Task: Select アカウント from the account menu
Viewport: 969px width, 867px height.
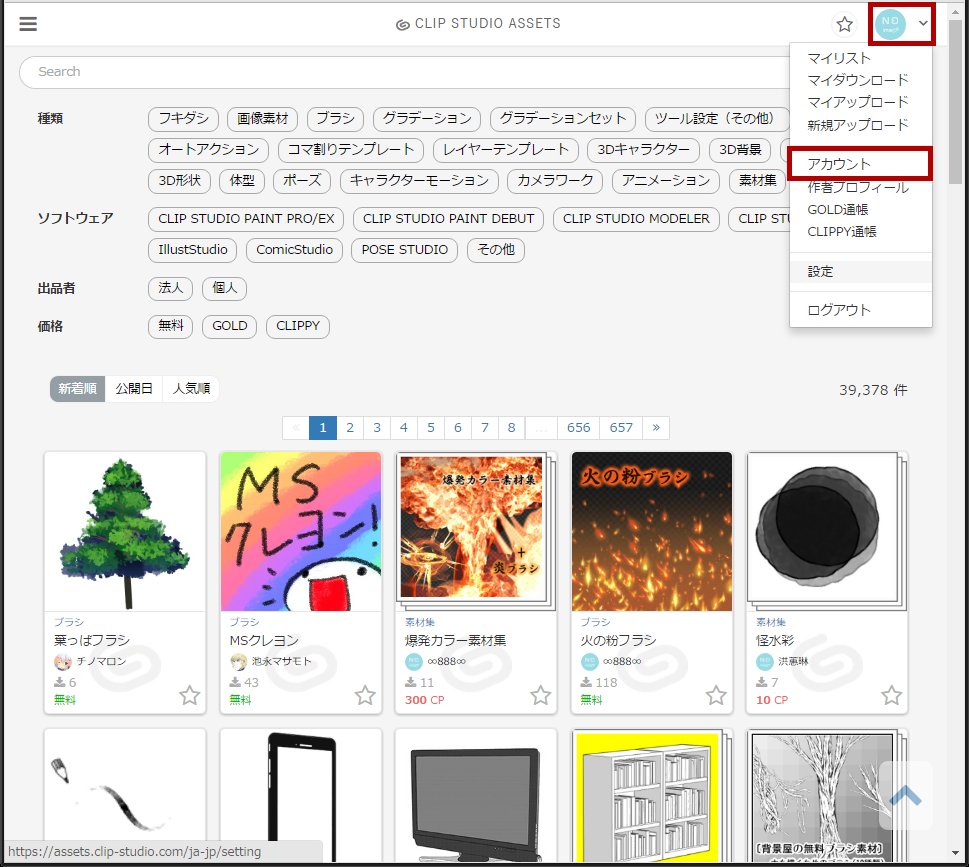Action: pos(837,163)
